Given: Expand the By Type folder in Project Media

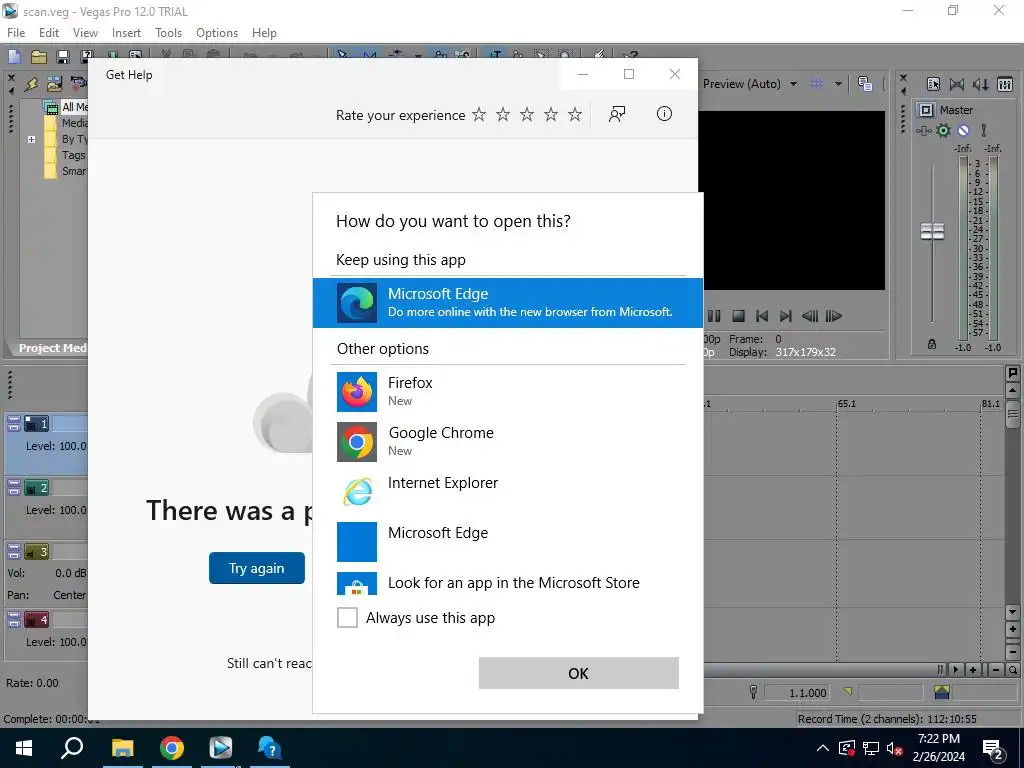Looking at the screenshot, I should click(31, 139).
